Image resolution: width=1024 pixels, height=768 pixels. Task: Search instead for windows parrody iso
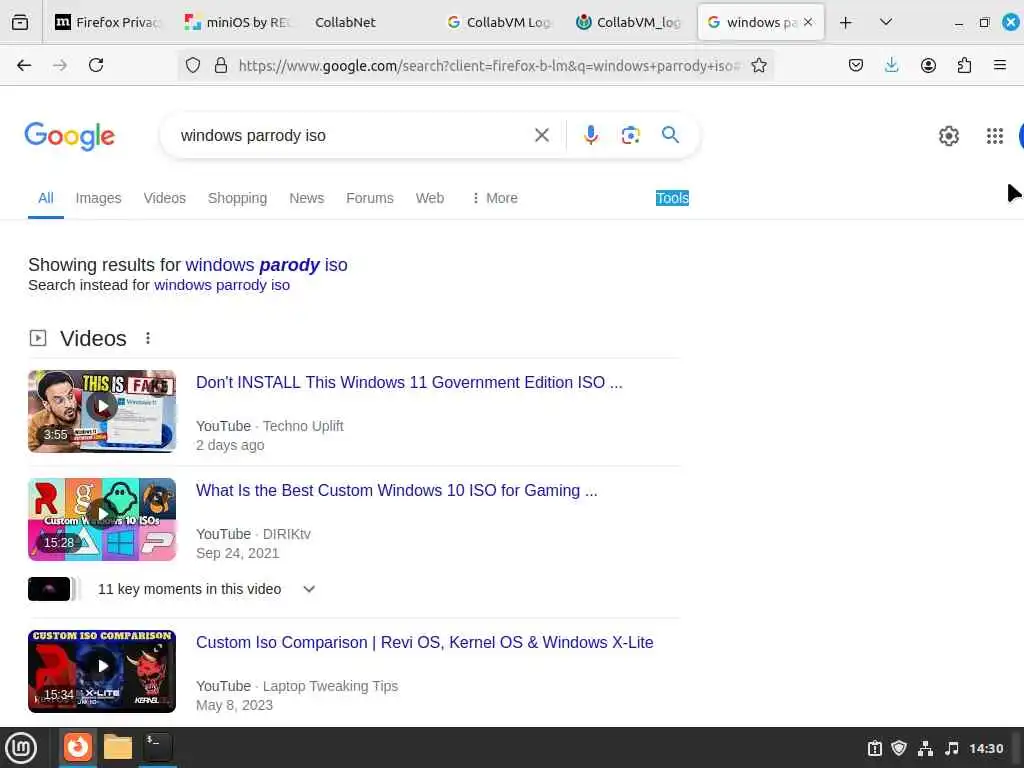222,285
